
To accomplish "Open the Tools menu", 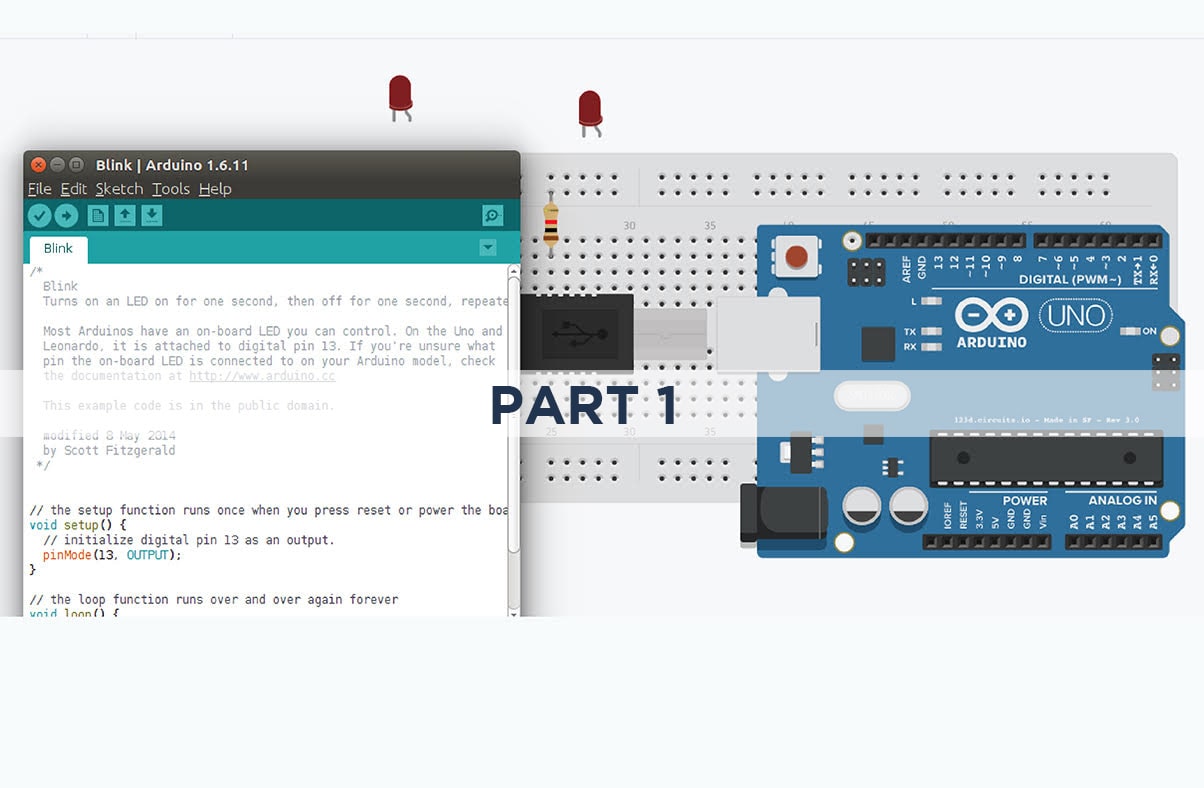I will pos(171,189).
